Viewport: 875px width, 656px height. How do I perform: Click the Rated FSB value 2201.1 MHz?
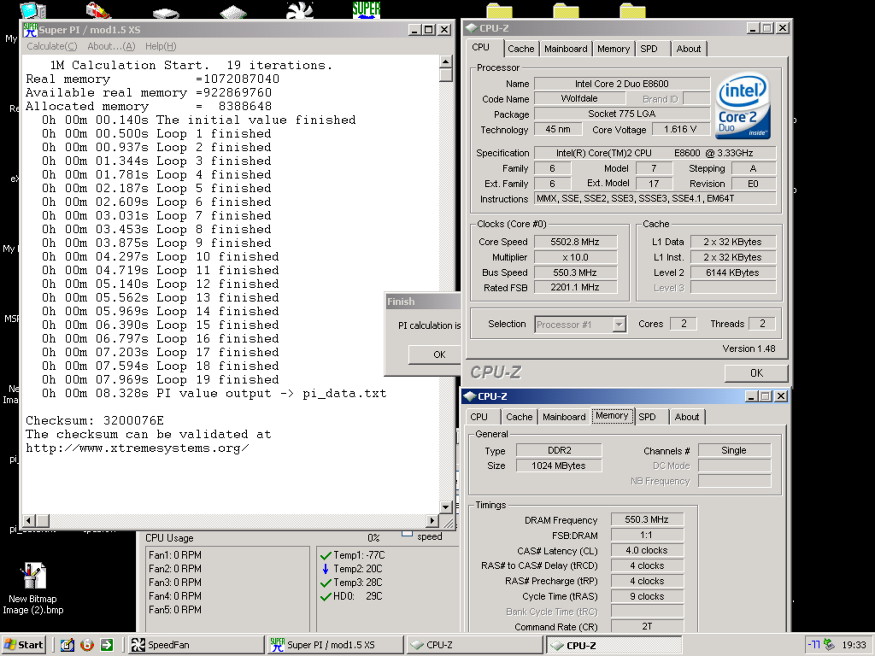coord(575,287)
